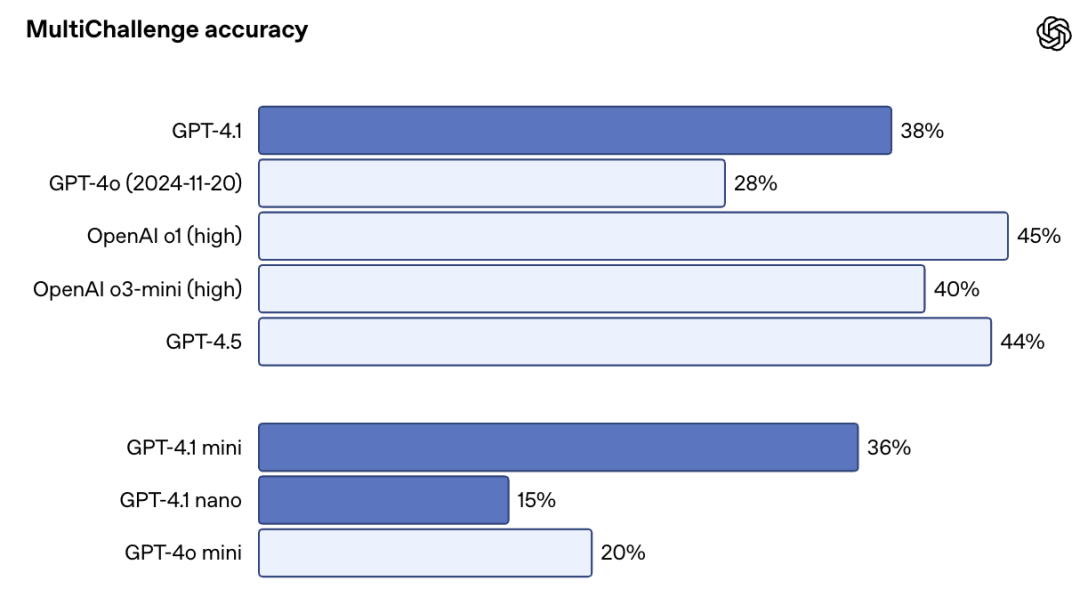
Task: Select the OpenAI o1 (high) label text
Action: coord(165,236)
